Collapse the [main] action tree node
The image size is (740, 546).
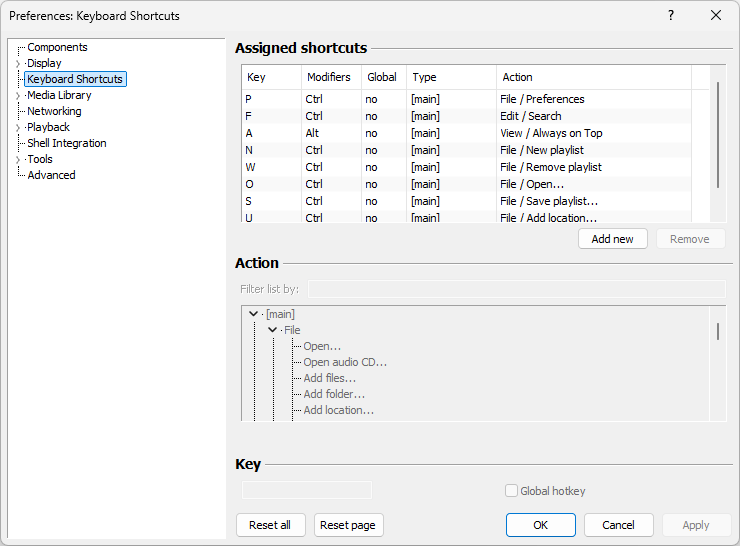[x=254, y=314]
